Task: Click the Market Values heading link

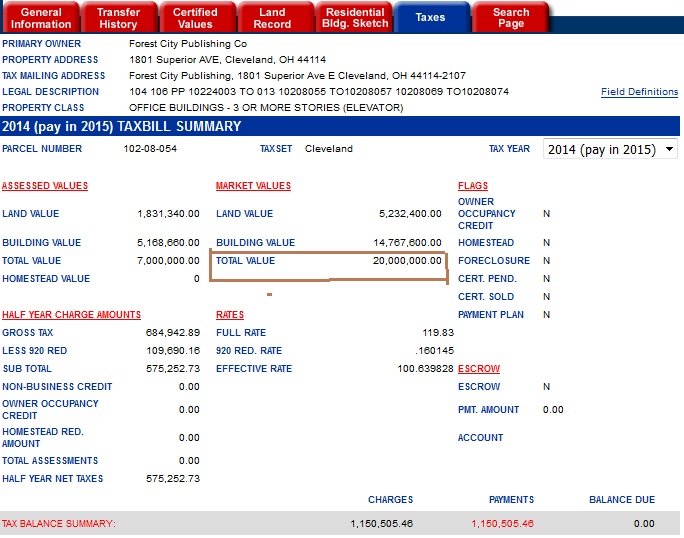Action: tap(253, 186)
